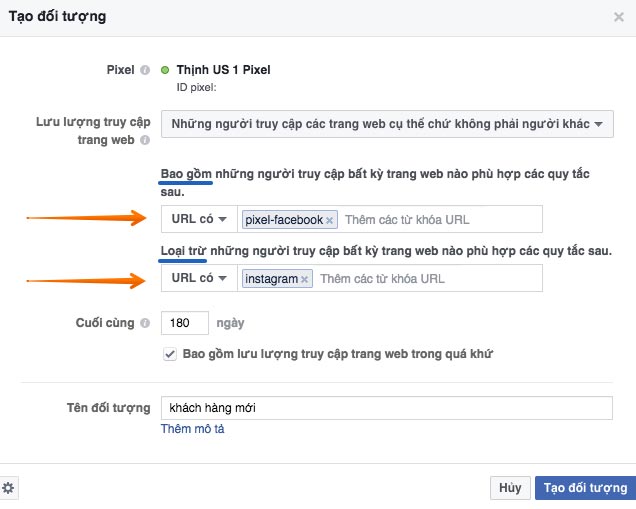This screenshot has width=636, height=509.
Task: Click the 'Loại trừ' underlined link
Action: 183,251
